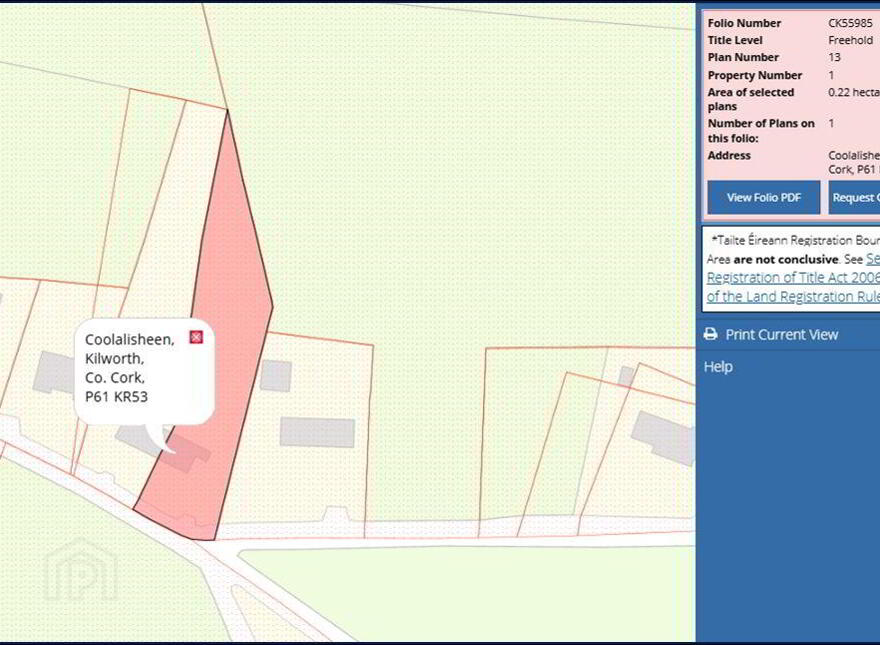Click the Request button next to View Folio PDF

[x=854, y=198]
